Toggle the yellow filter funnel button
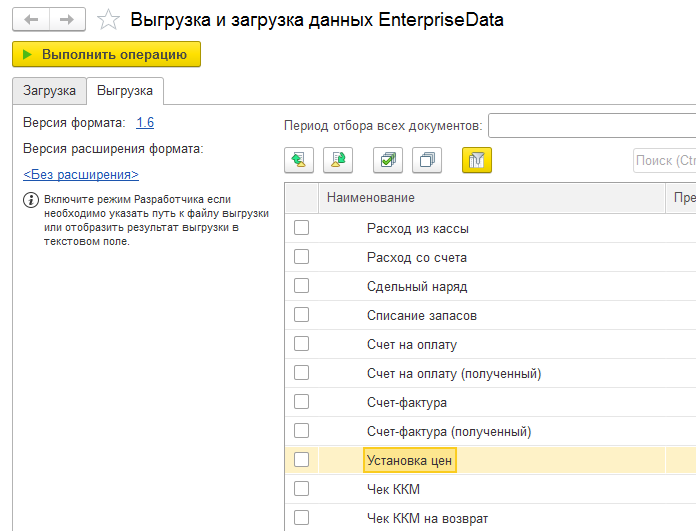 point(477,160)
